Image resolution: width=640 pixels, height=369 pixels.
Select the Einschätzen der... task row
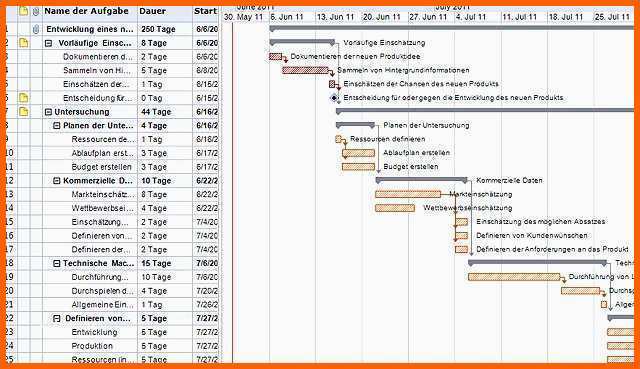click(x=96, y=84)
